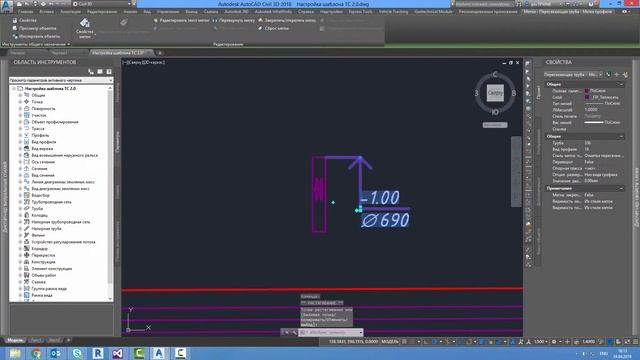Select the Съемка tree item
The width and height of the screenshot is (640, 360).
[x=38, y=282]
